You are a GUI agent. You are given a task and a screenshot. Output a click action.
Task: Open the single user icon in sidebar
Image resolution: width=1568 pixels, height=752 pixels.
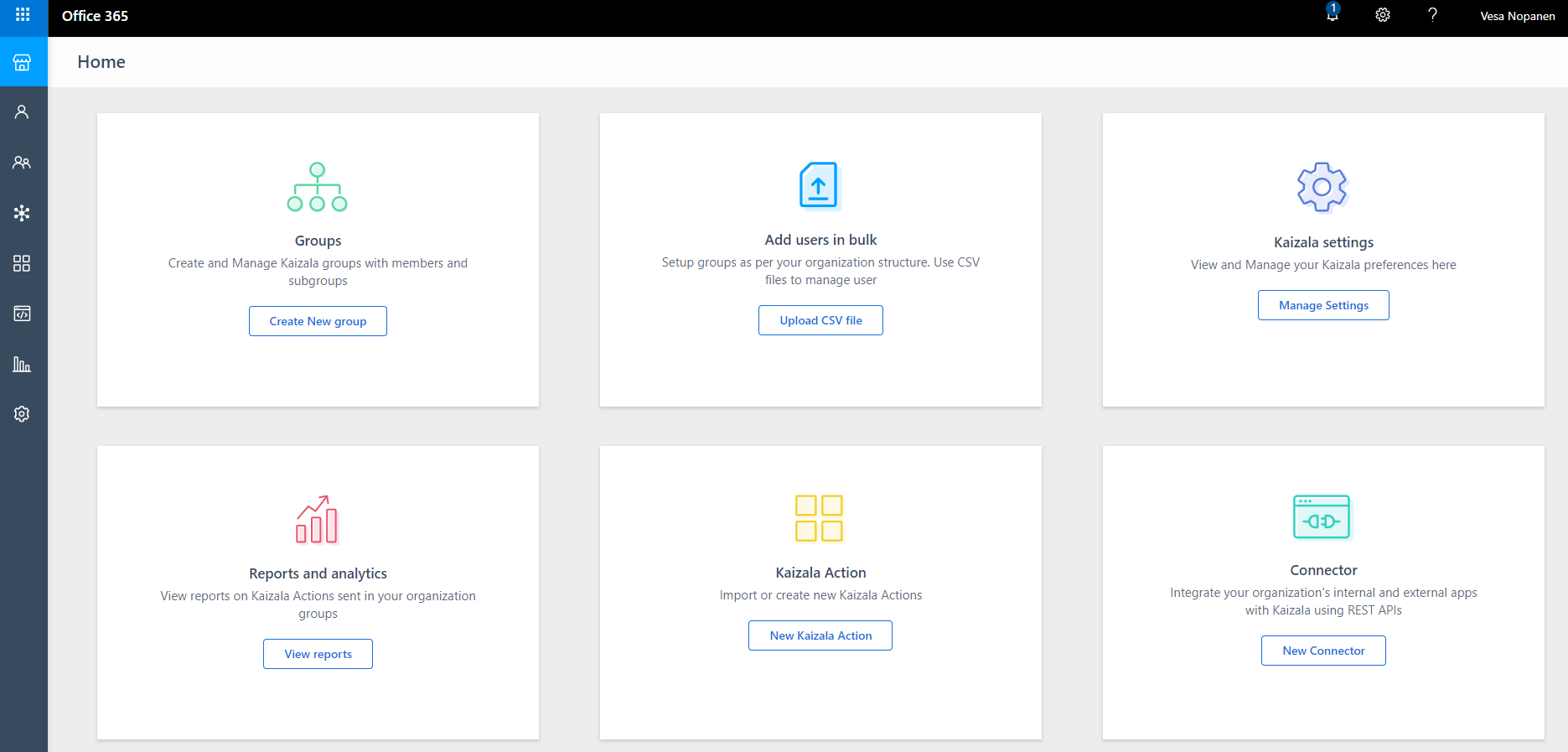23,112
